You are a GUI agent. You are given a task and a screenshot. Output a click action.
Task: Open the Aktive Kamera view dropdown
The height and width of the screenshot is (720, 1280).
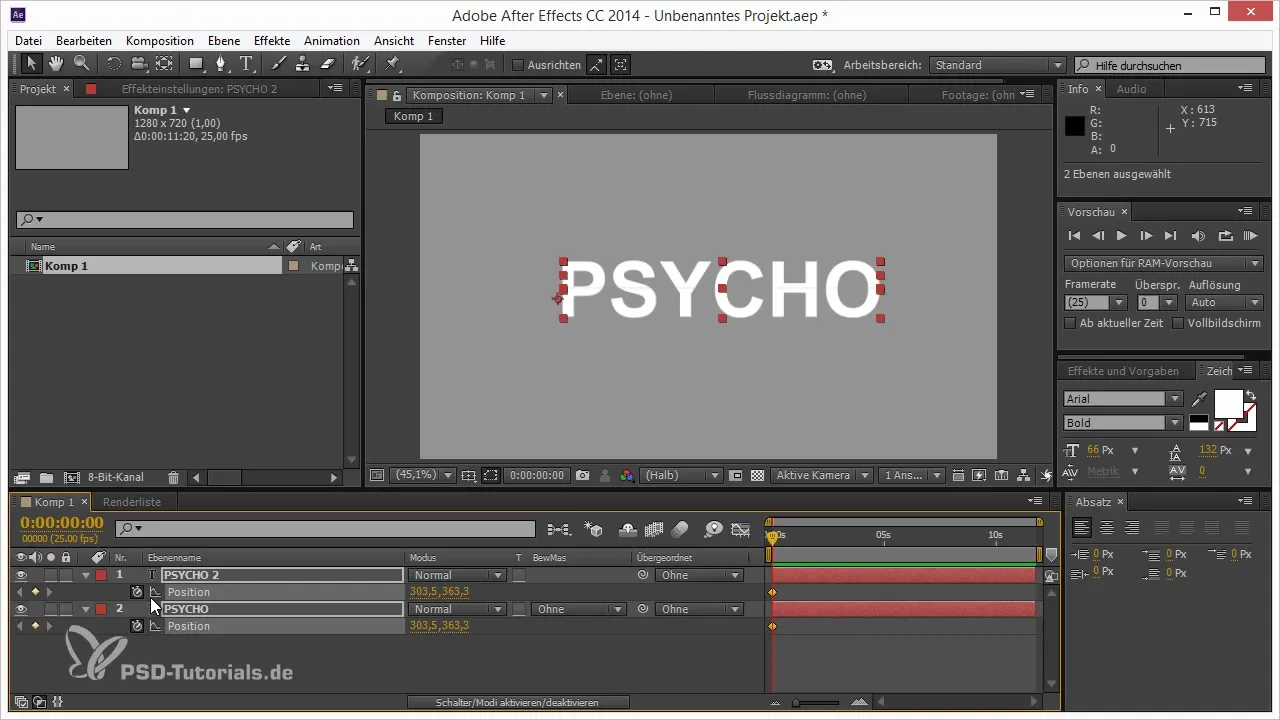pyautogui.click(x=822, y=476)
